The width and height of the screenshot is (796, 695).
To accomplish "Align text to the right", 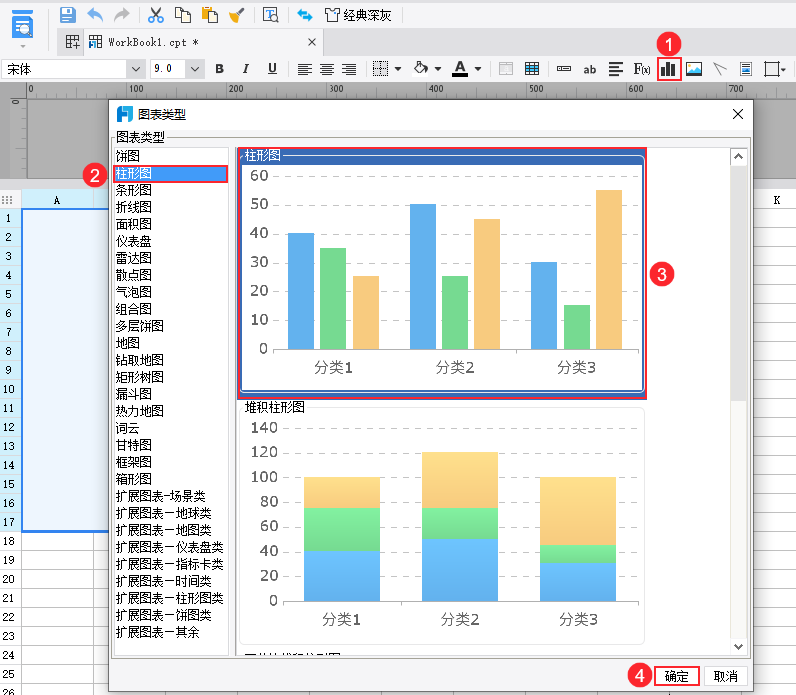I will [349, 69].
